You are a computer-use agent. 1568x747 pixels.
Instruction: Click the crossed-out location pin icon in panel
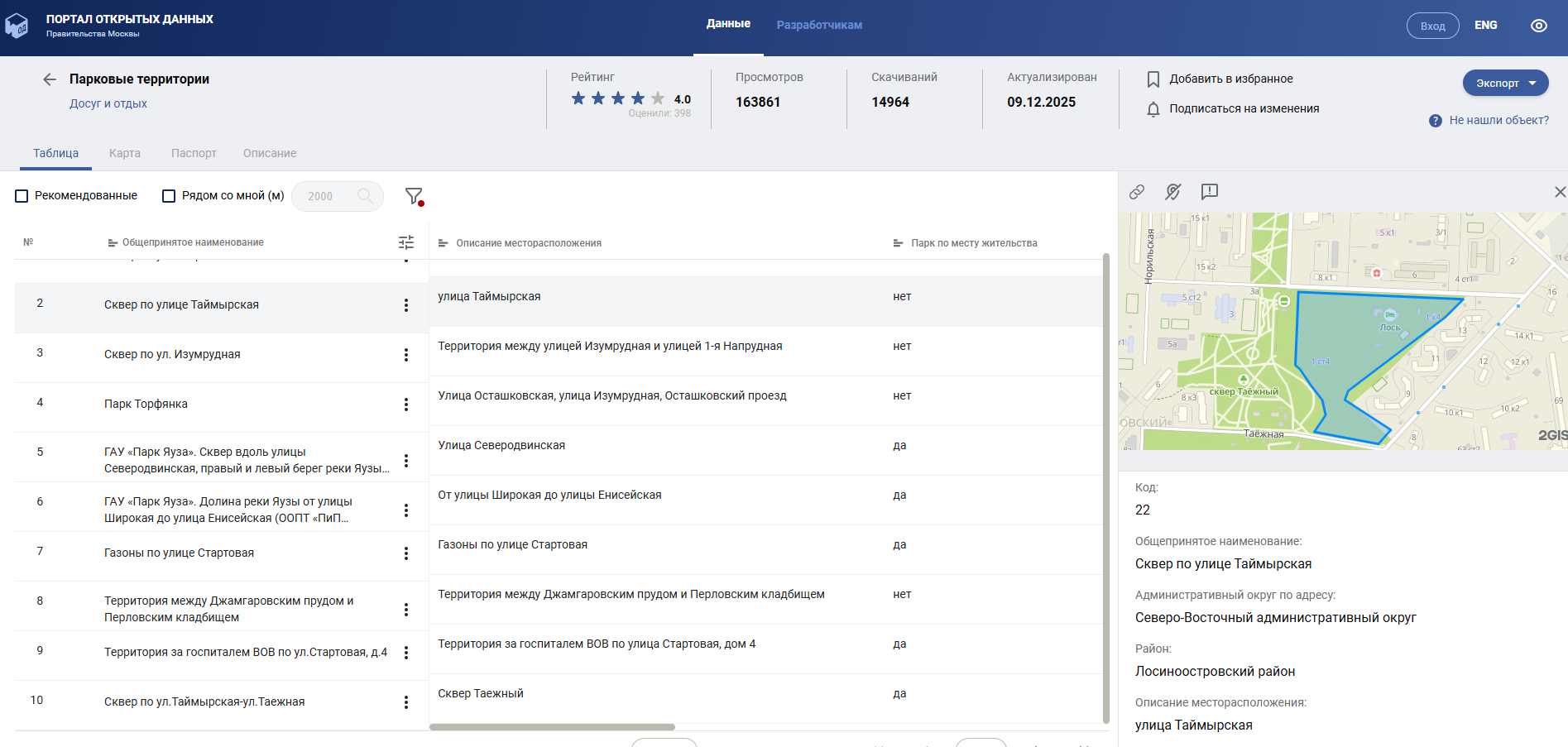1172,192
